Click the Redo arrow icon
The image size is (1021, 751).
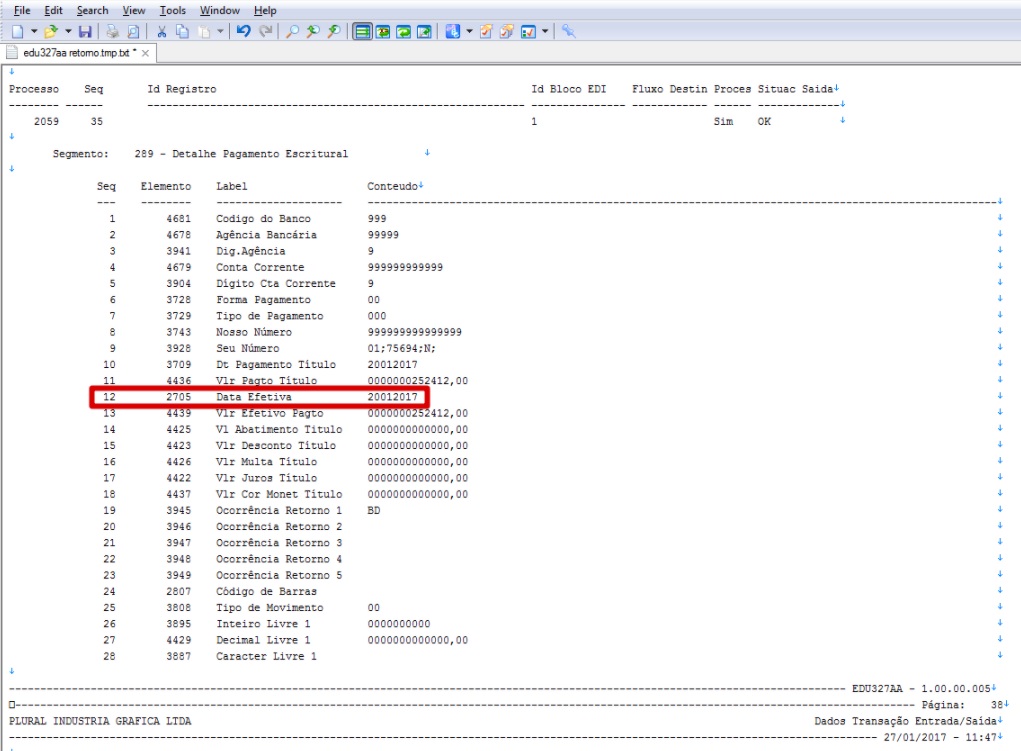(266, 31)
